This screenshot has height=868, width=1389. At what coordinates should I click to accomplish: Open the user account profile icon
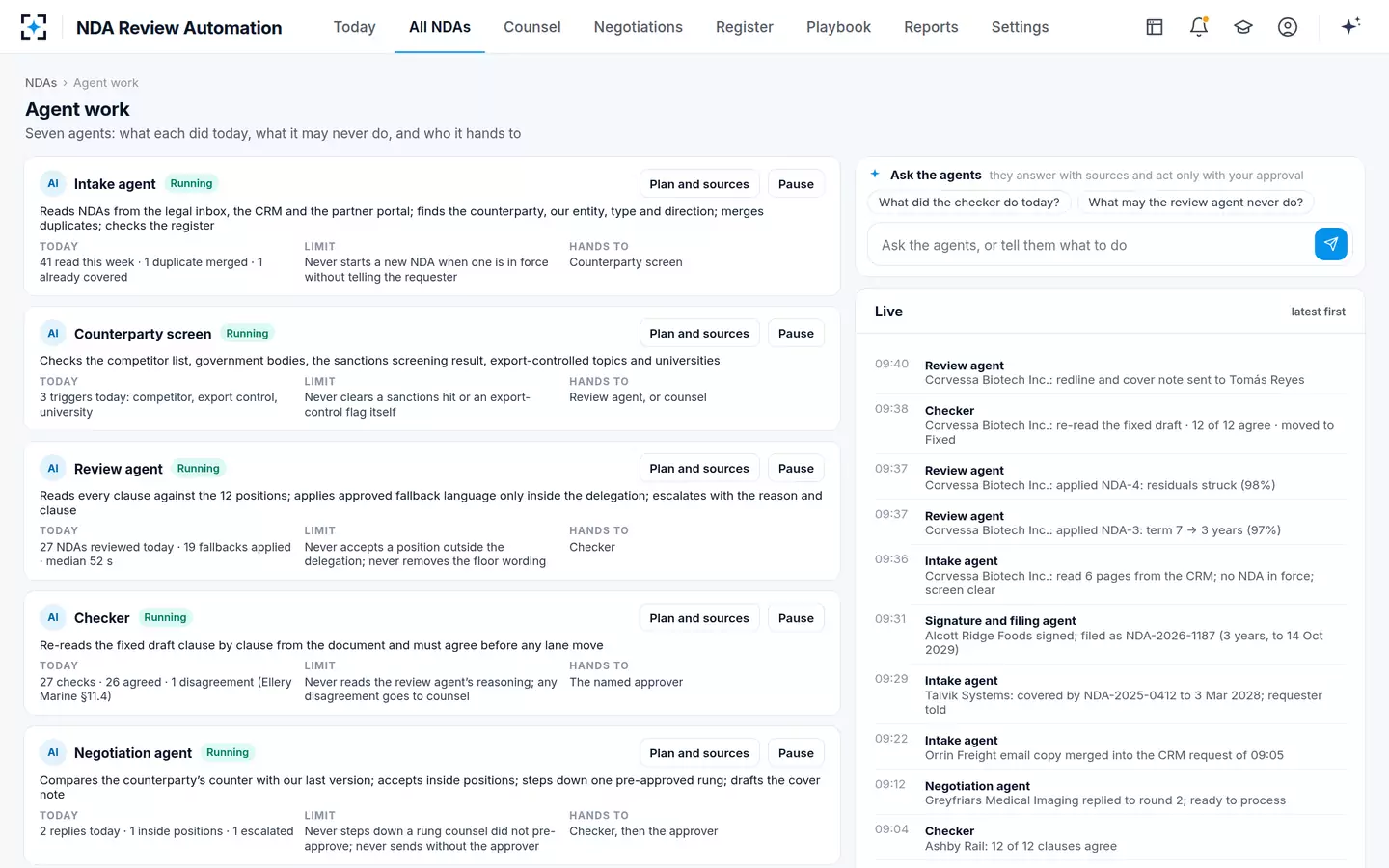point(1288,27)
